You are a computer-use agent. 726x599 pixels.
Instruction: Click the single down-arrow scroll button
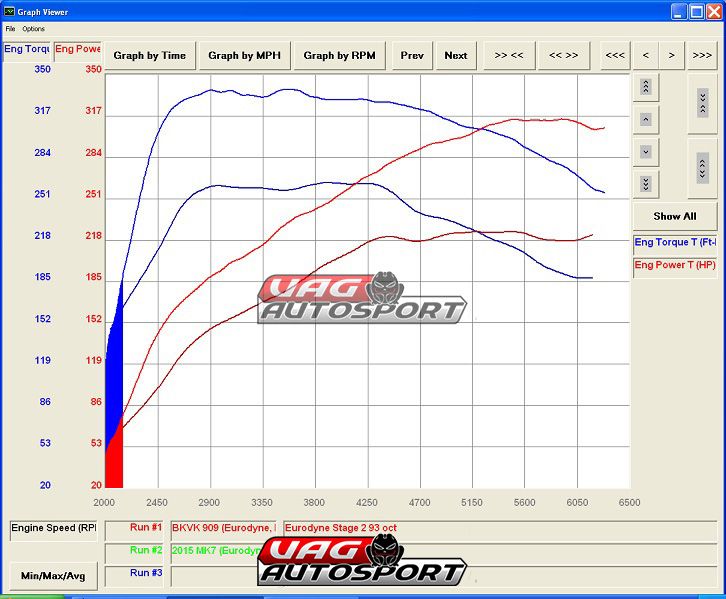[x=645, y=152]
